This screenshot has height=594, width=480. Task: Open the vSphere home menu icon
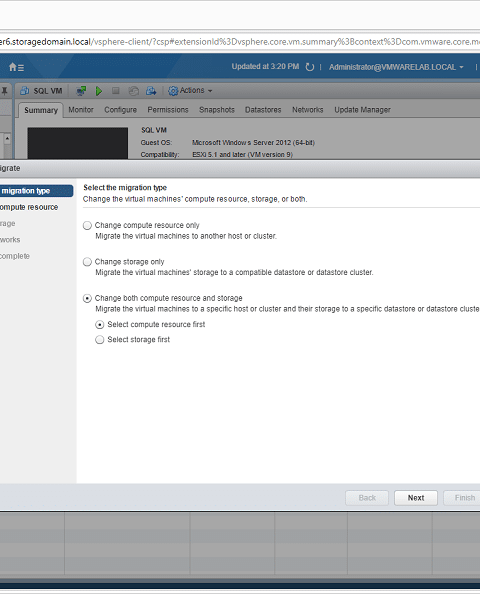(x=16, y=67)
